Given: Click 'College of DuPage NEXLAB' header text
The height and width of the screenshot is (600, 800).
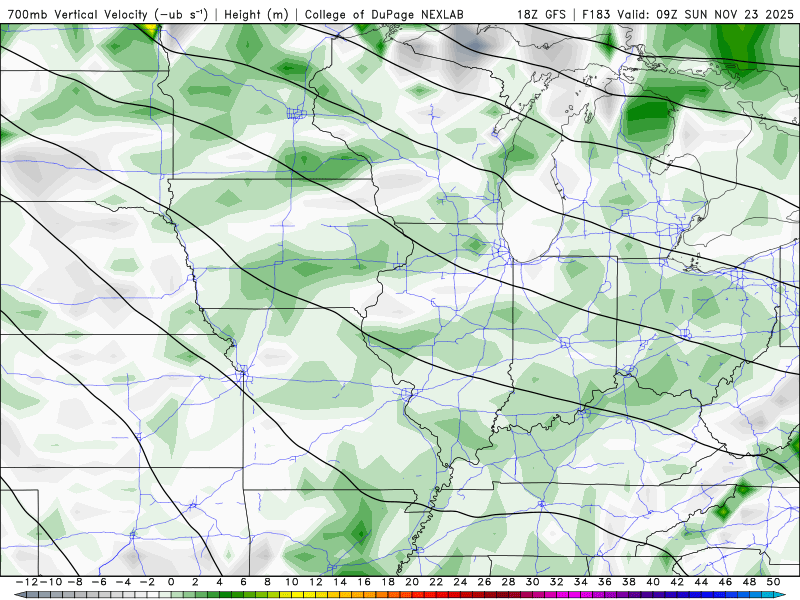Looking at the screenshot, I should [384, 15].
